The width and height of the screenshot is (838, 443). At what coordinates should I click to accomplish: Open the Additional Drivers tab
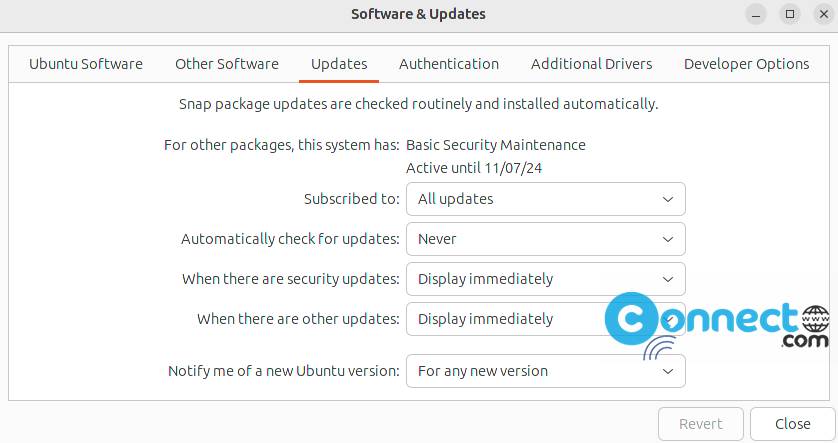[x=591, y=64]
